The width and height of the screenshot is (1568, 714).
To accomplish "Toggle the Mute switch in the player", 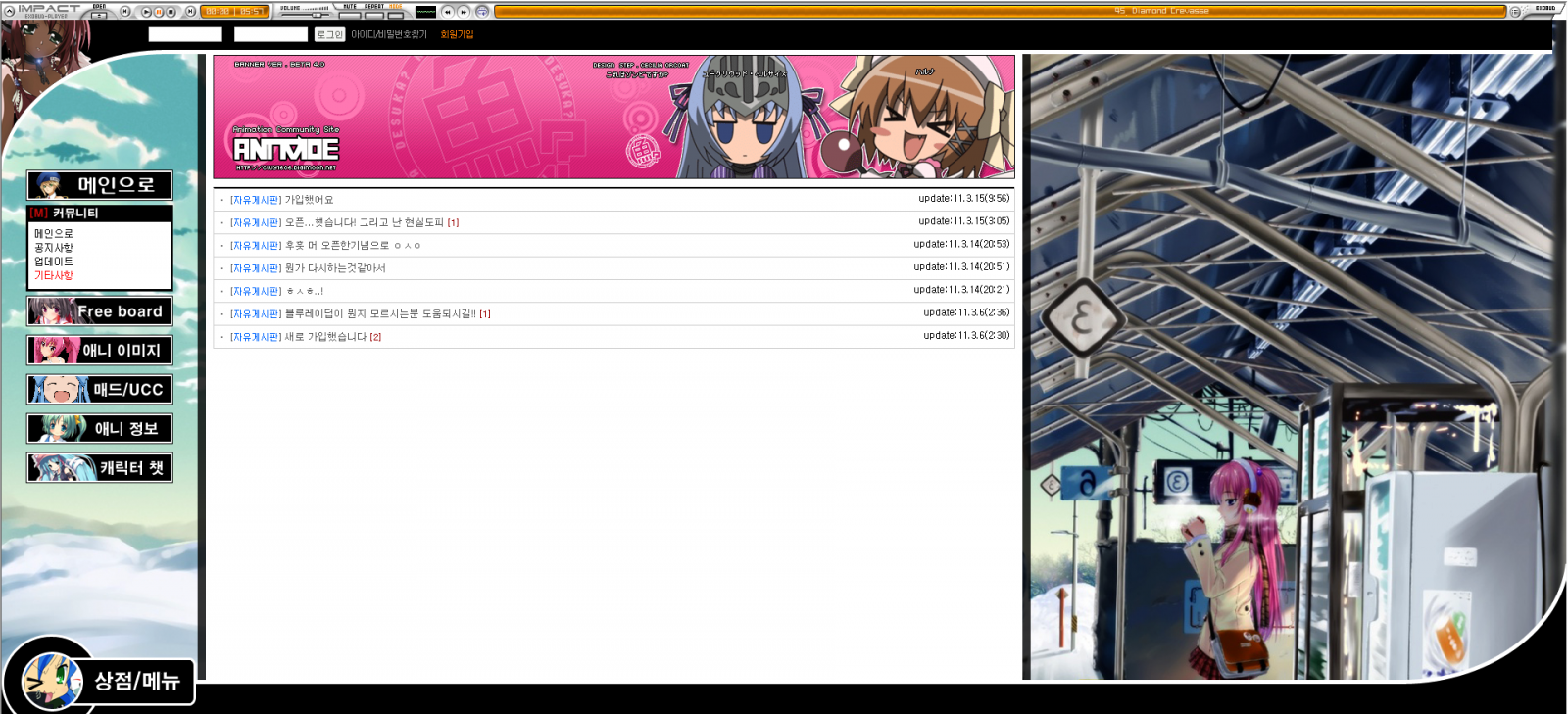I will point(349,15).
